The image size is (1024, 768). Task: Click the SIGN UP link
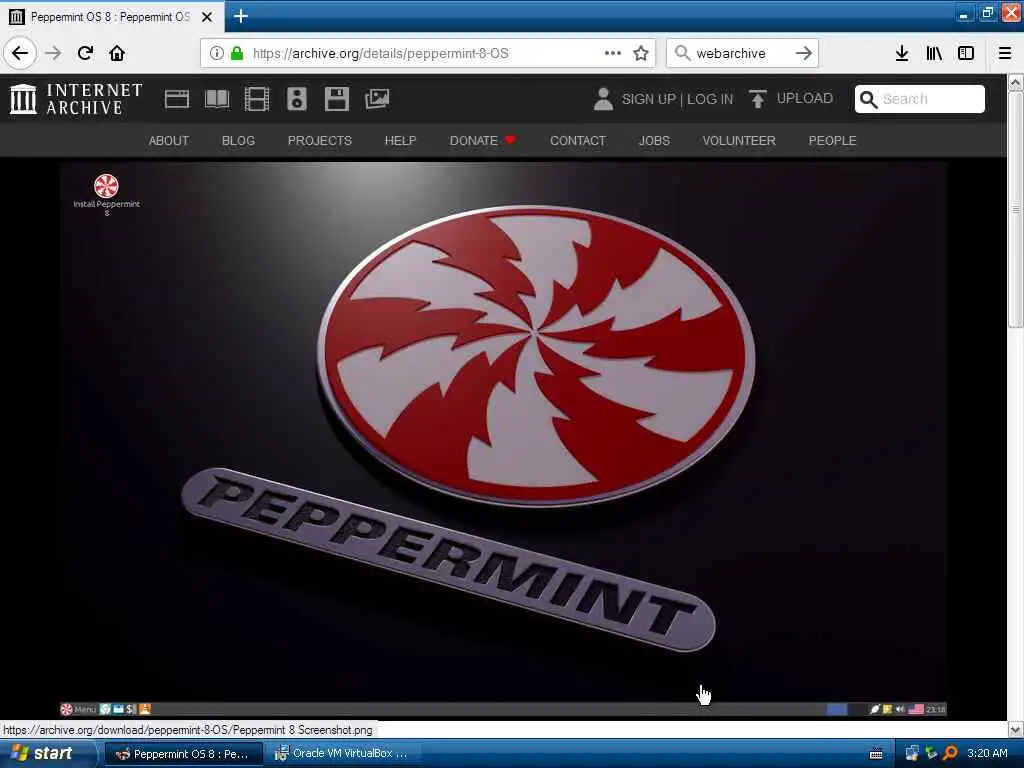point(648,99)
